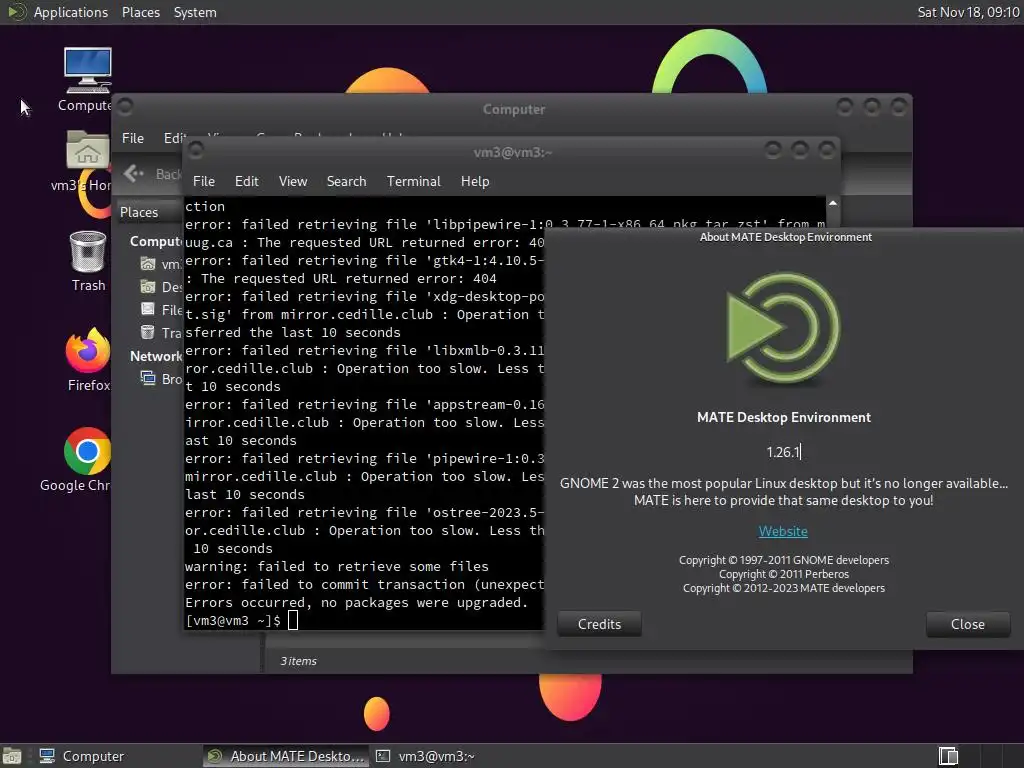Open terminal Search menu
The image size is (1024, 768).
click(x=346, y=181)
